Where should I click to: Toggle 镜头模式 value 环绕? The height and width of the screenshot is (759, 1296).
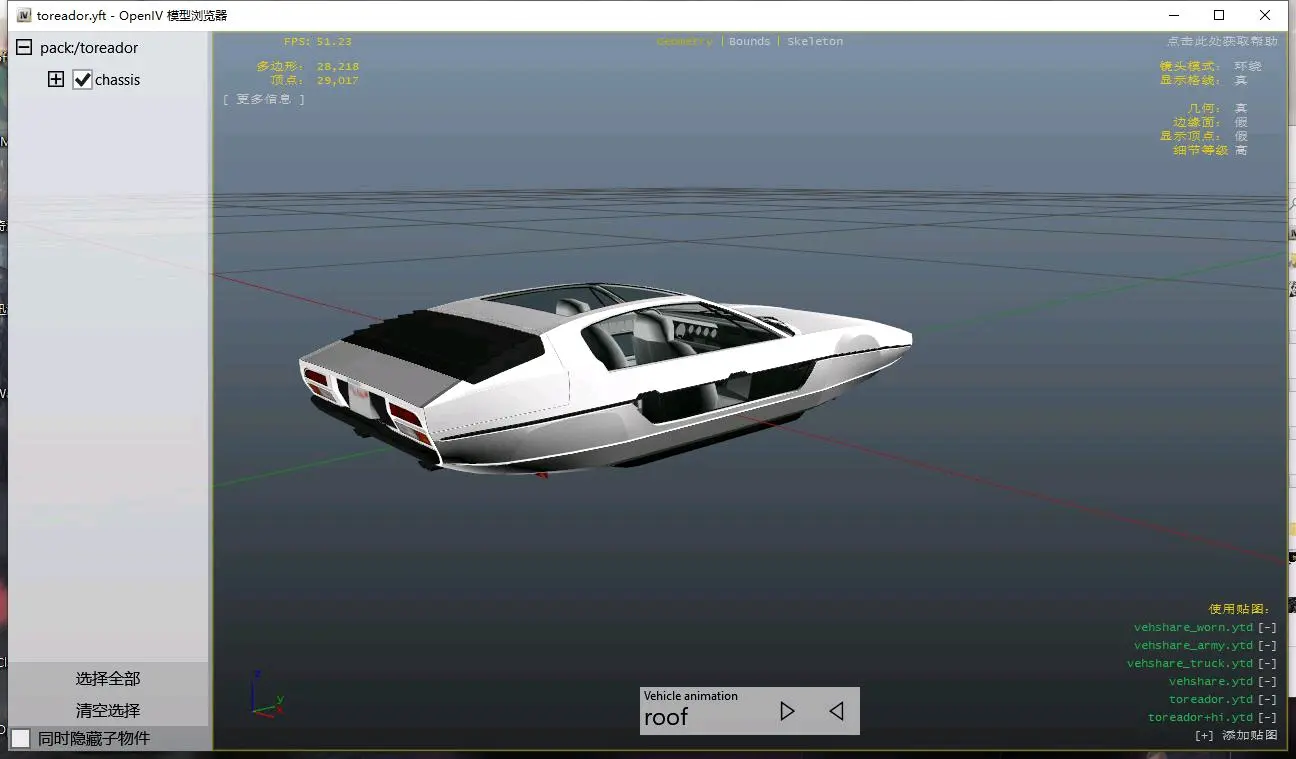1248,66
